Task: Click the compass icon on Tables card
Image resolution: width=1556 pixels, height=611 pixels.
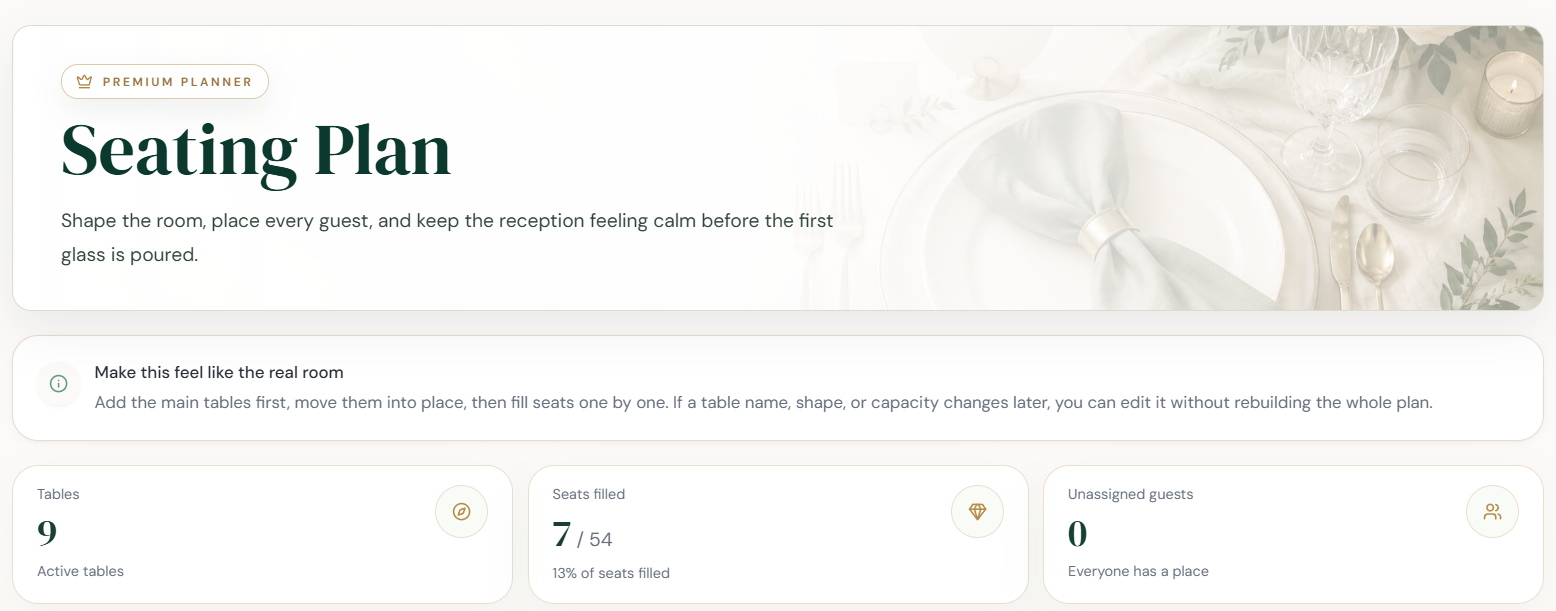Action: pyautogui.click(x=461, y=512)
